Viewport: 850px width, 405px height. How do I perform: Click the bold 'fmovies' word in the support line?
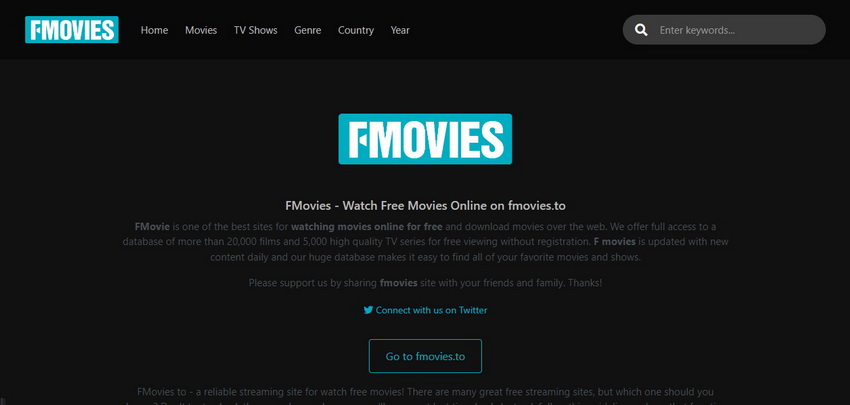(x=398, y=282)
